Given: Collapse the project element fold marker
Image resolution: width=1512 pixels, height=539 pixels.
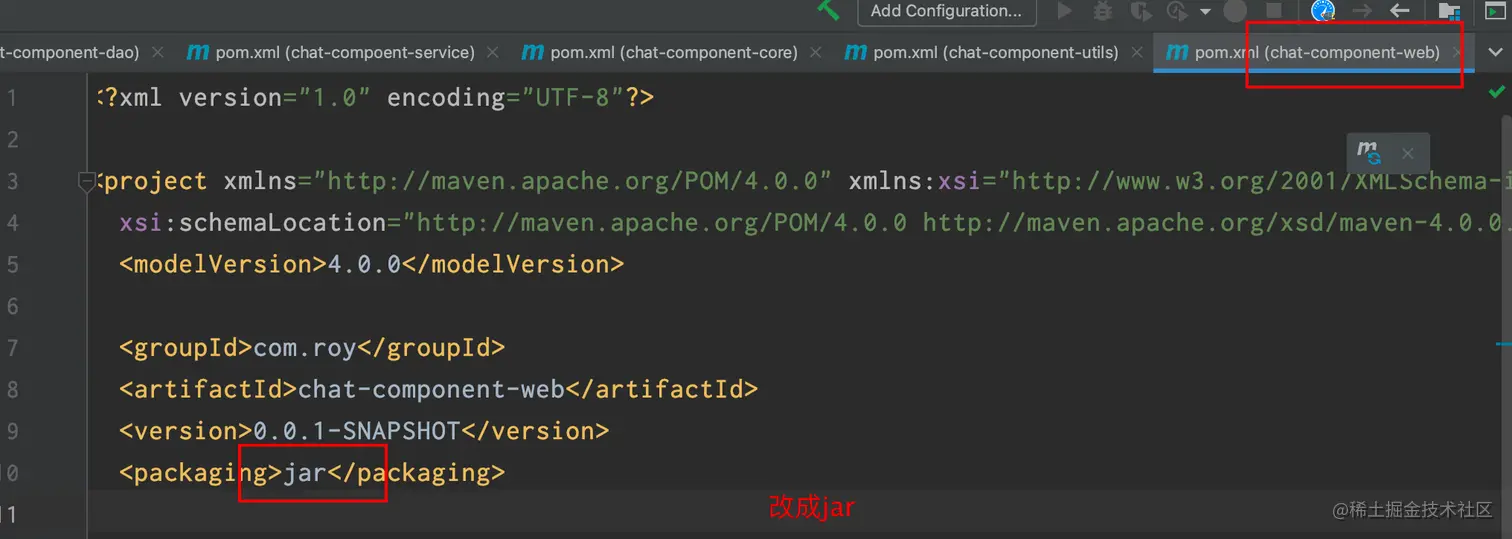Looking at the screenshot, I should (x=86, y=181).
